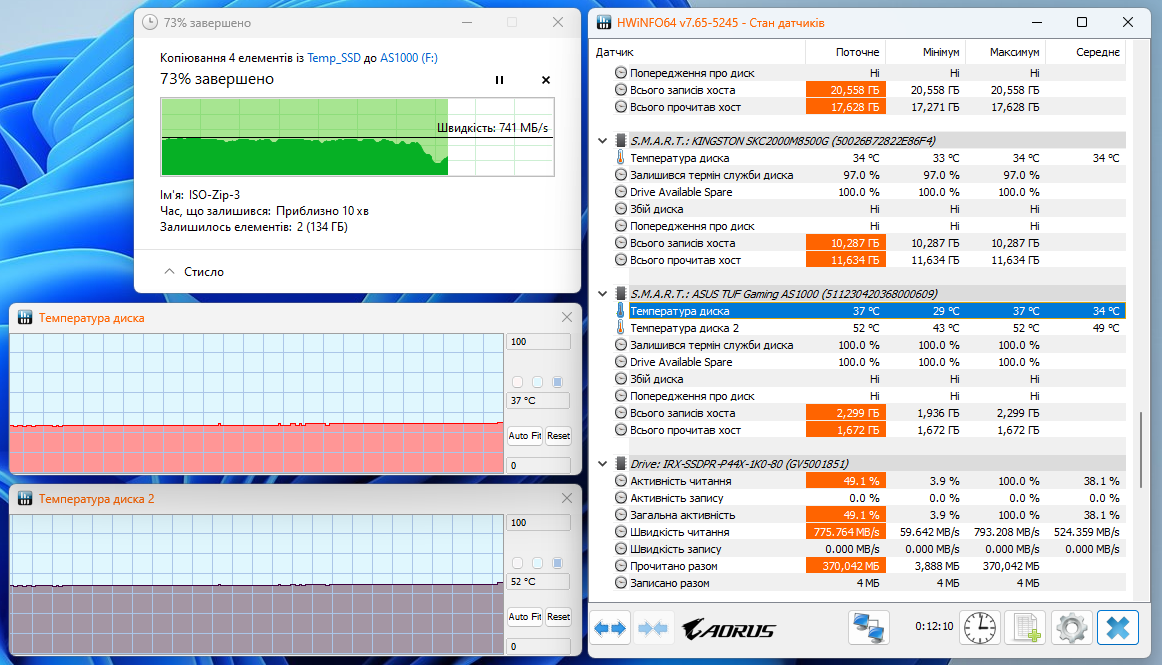Open HWiNFO sensor settings gear icon
The width and height of the screenshot is (1162, 665).
tap(1072, 628)
